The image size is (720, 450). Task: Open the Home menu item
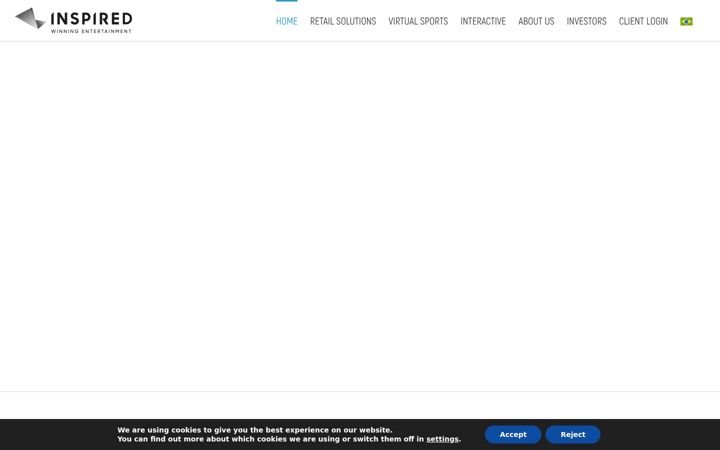tap(287, 21)
